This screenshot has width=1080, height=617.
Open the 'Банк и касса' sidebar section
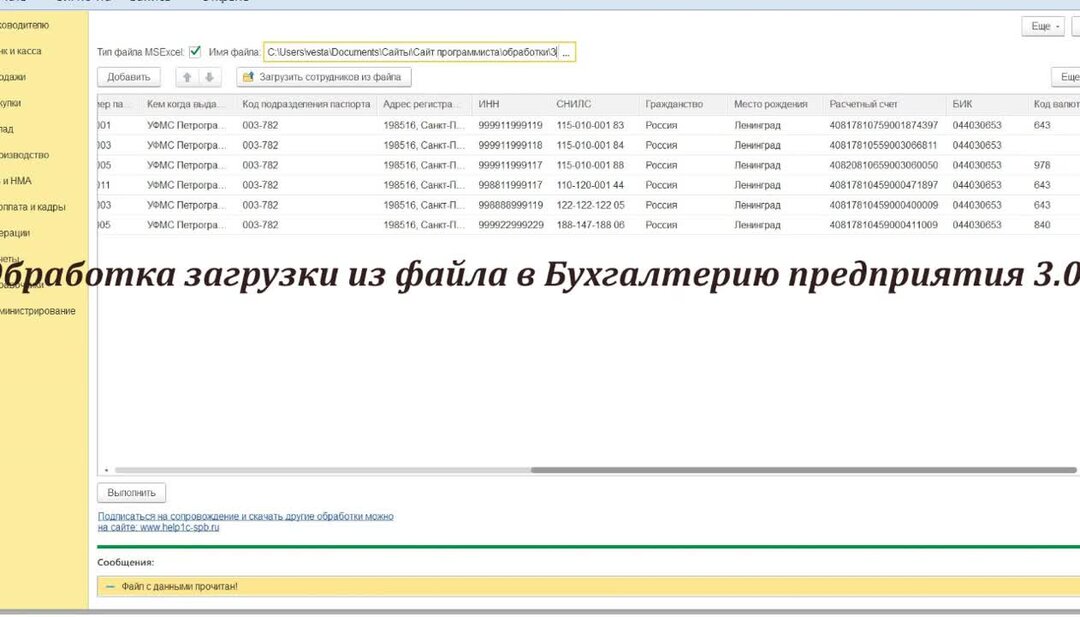tap(21, 52)
